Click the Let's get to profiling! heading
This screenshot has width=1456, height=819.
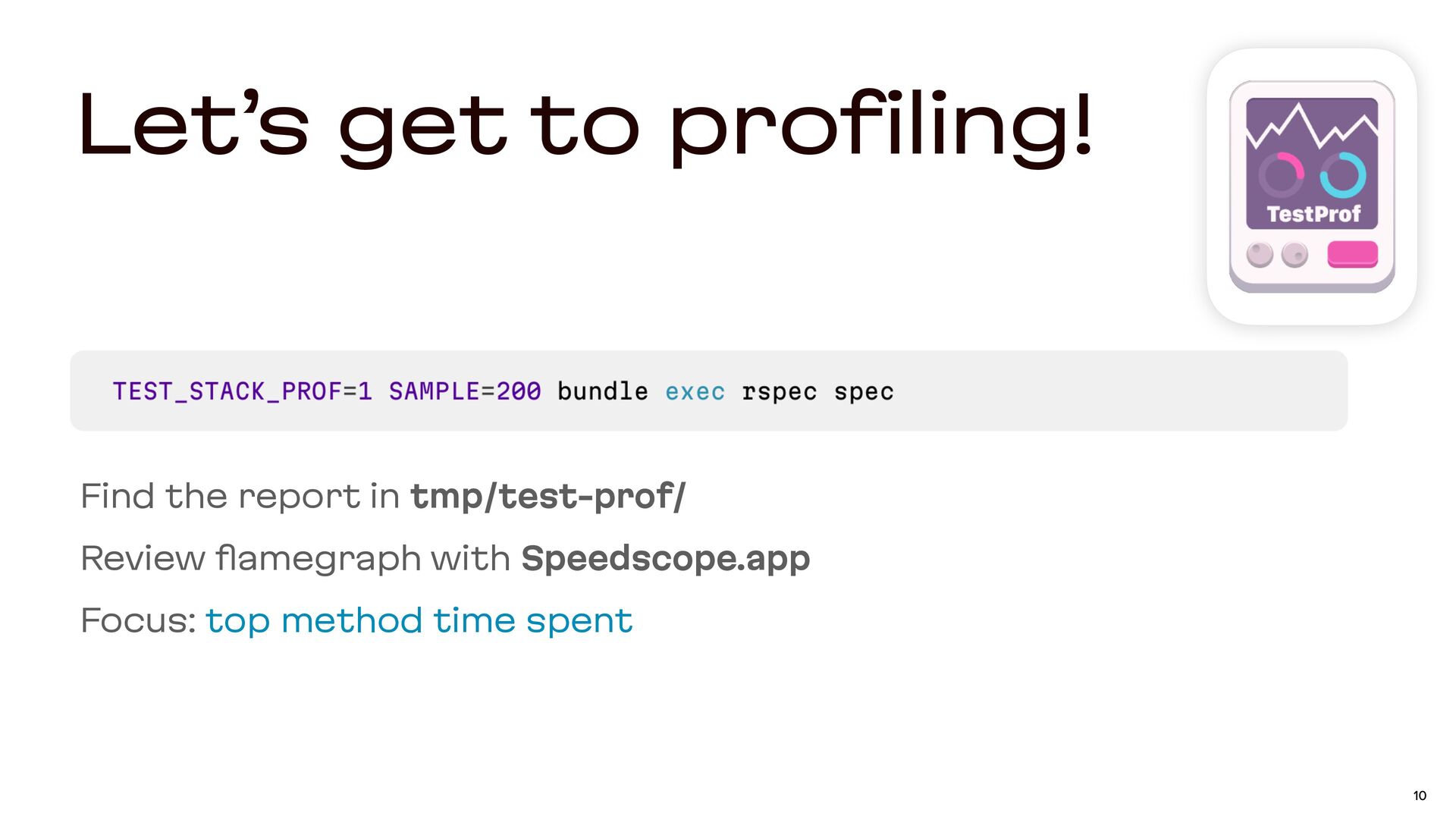point(585,127)
